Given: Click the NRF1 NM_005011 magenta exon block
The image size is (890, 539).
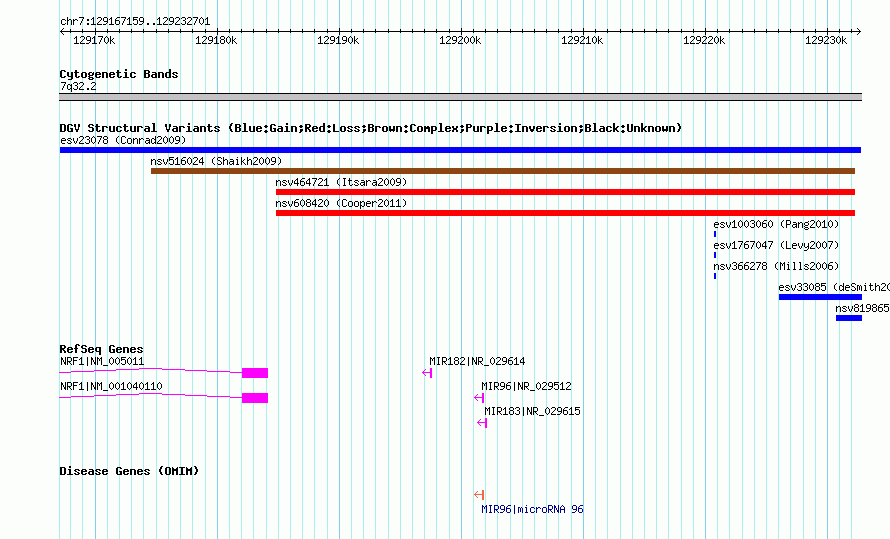Looking at the screenshot, I should 255,373.
